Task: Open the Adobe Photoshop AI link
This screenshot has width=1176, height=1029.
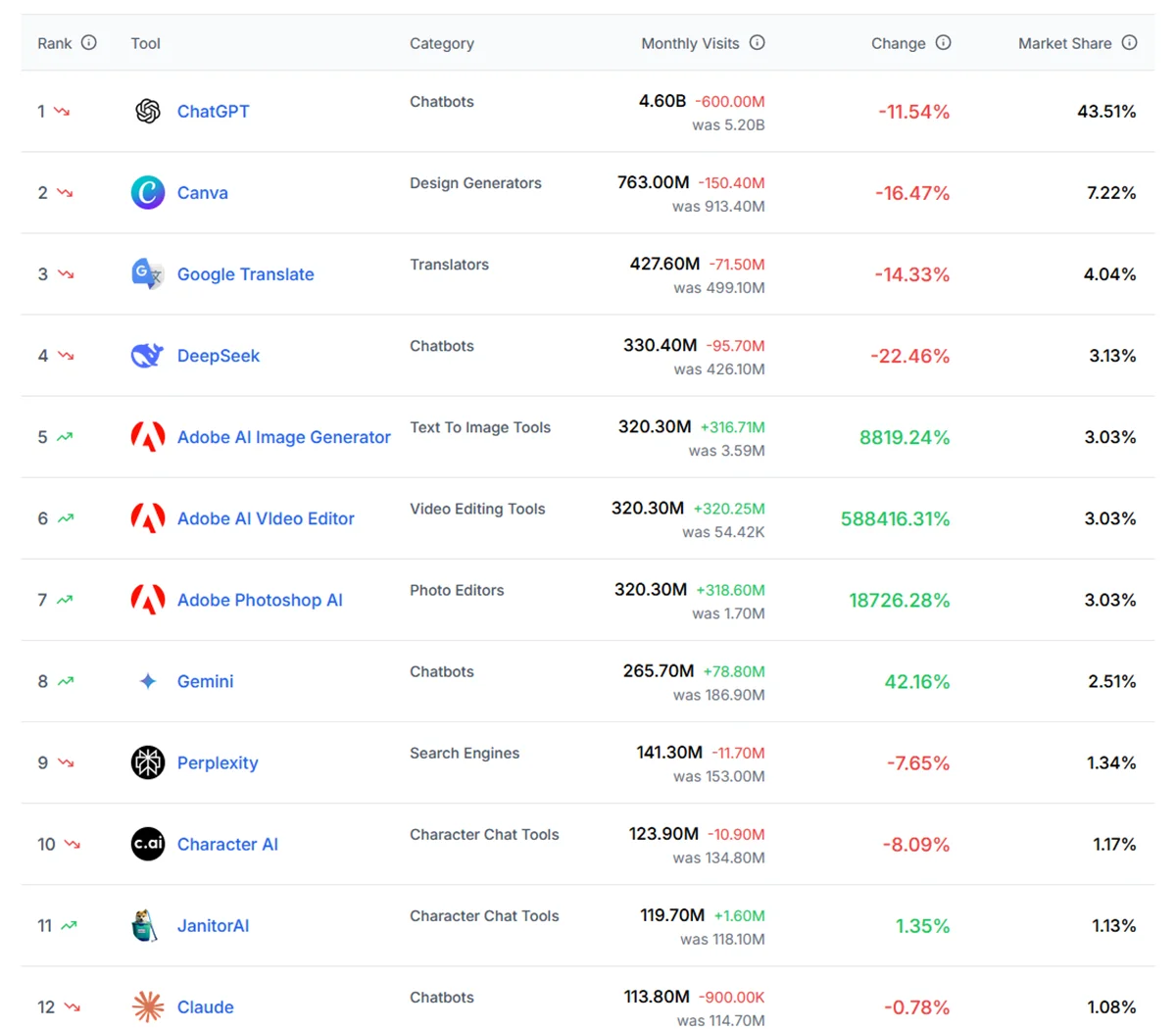Action: coord(260,600)
